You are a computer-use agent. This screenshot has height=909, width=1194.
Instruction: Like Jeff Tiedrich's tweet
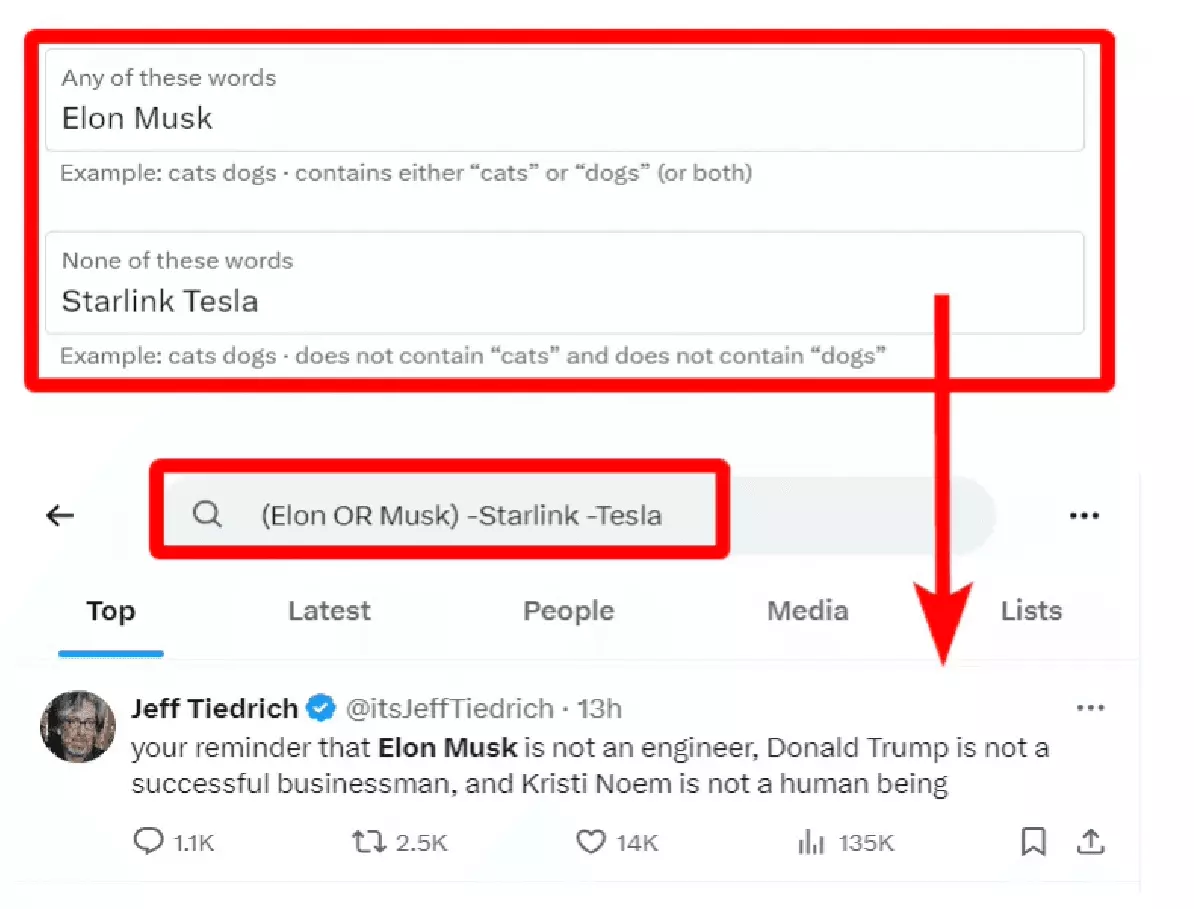coord(591,842)
